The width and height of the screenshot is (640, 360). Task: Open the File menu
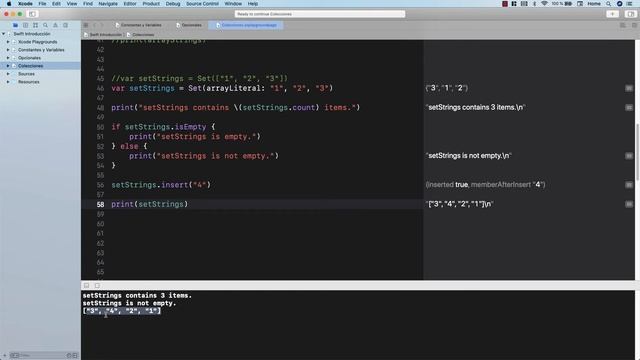pyautogui.click(x=42, y=4)
